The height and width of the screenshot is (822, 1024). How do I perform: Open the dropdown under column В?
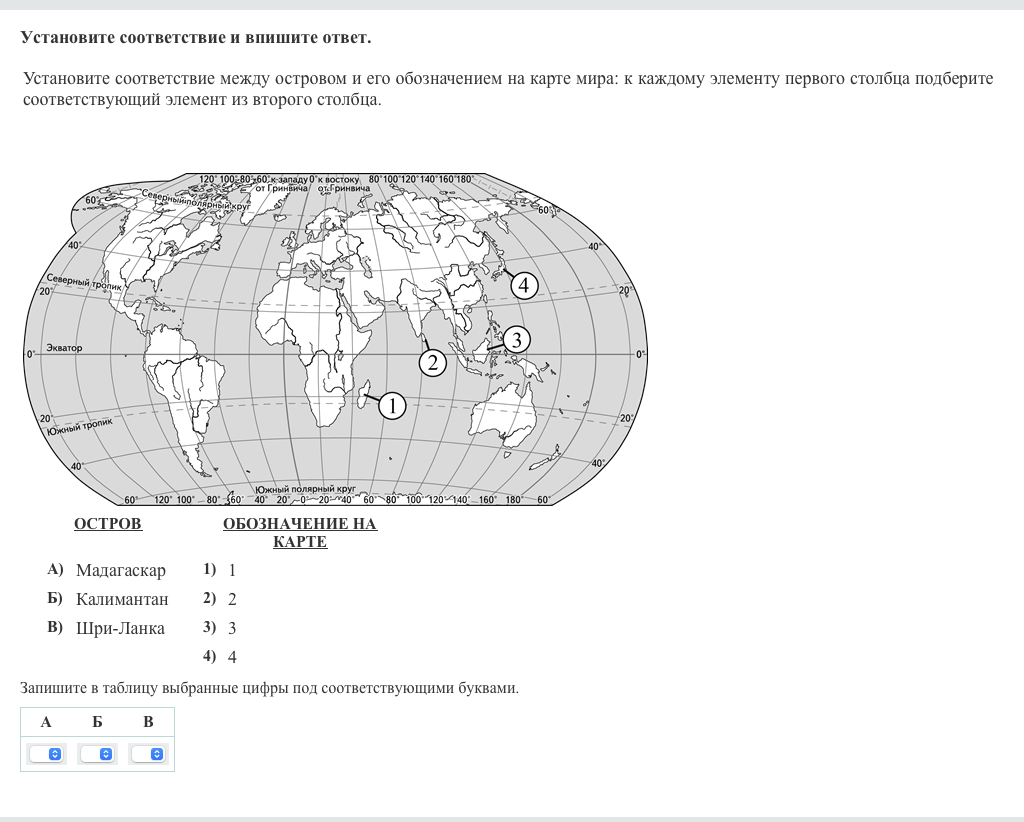(148, 754)
